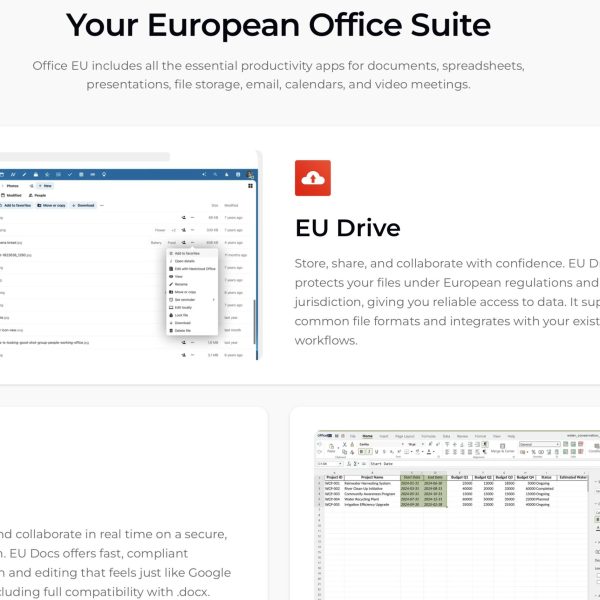Click the Rainwater Harvesting System cell
Screen dimensions: 600x600
tap(372, 483)
